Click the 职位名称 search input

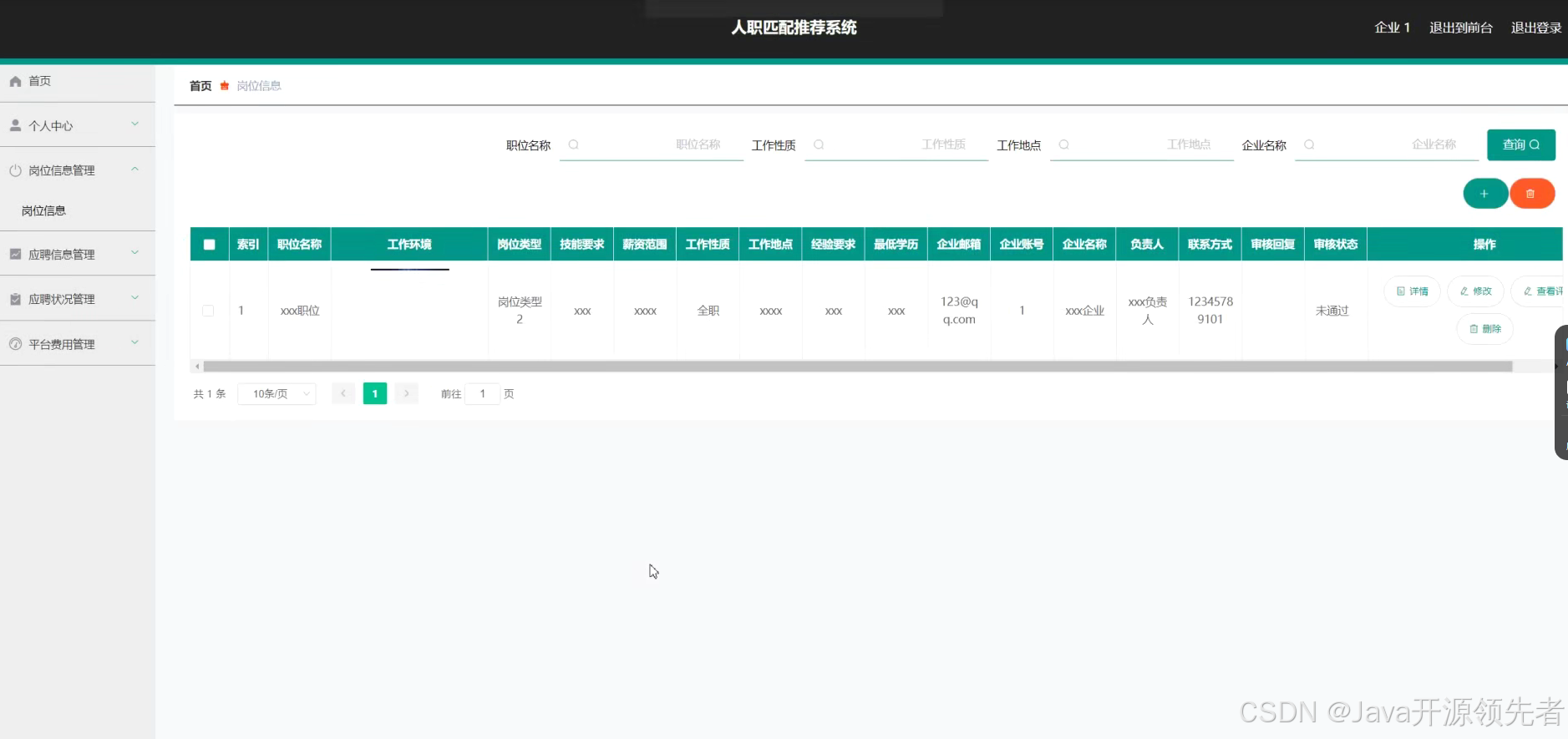[x=652, y=144]
